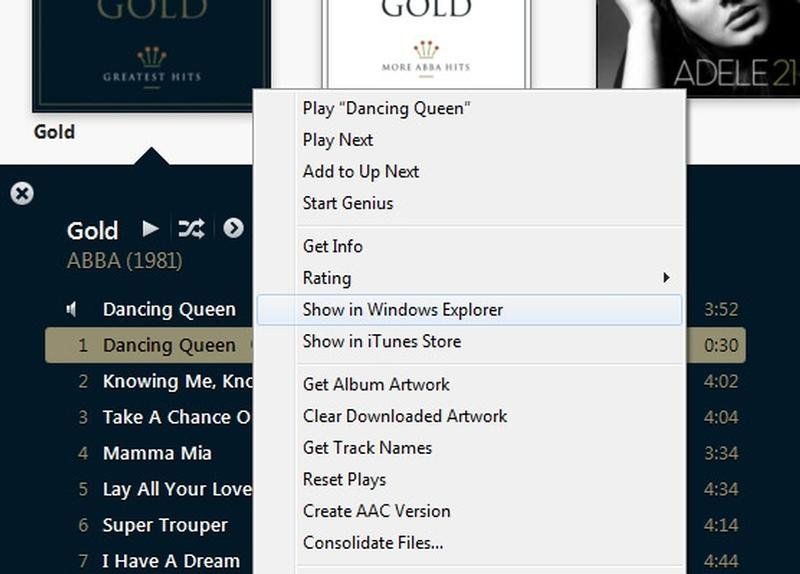800x574 pixels.
Task: Open Get Info from context menu
Action: [469, 246]
